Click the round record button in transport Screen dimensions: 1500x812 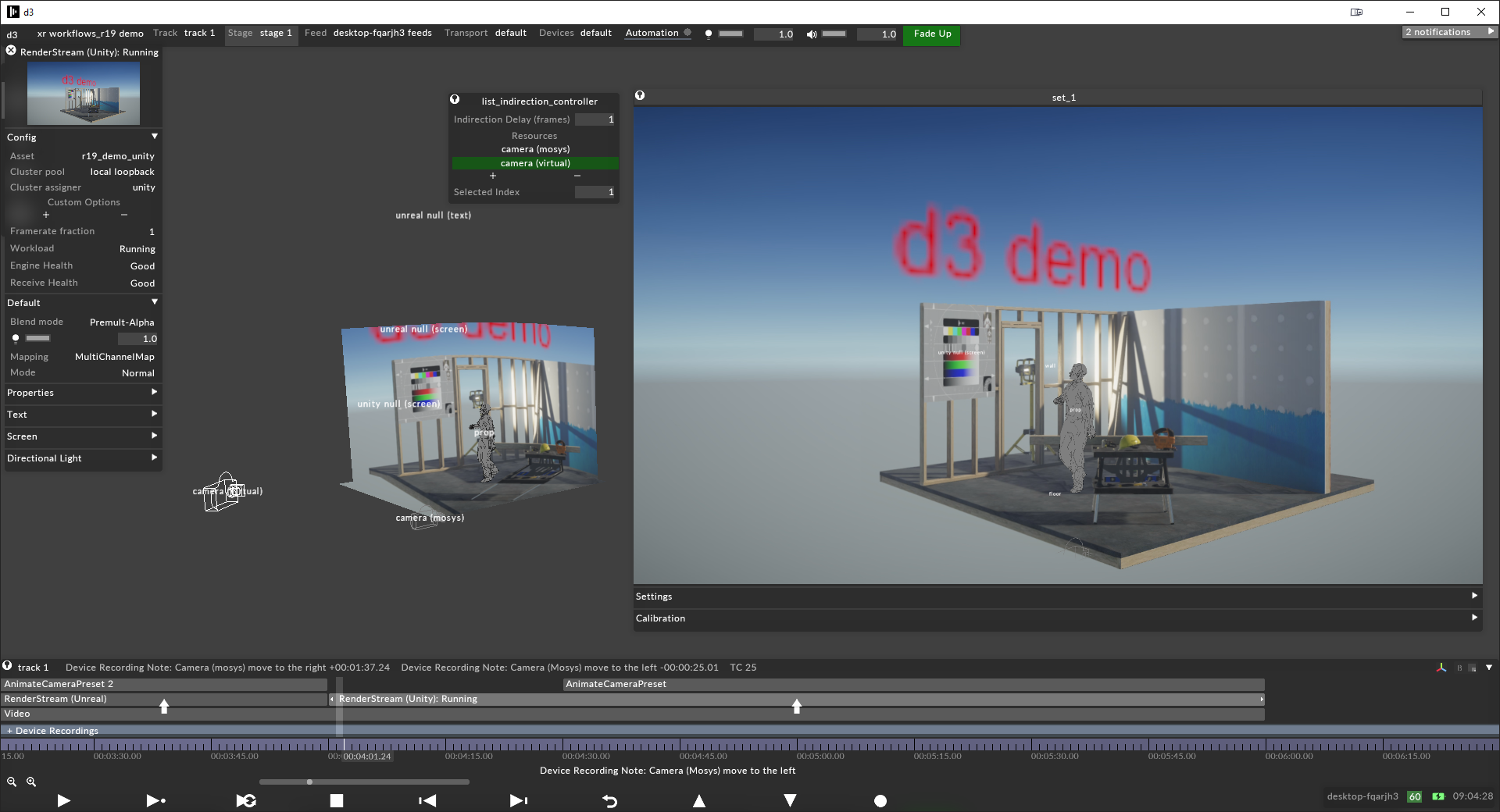(880, 800)
